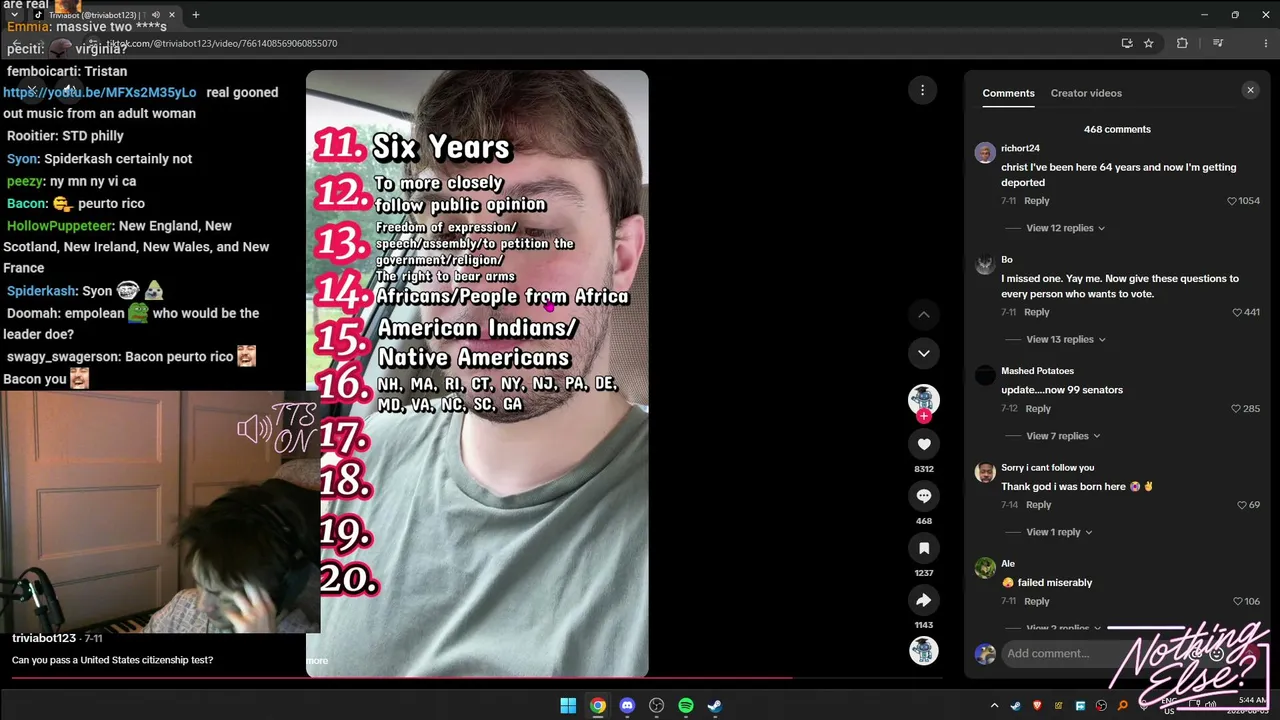Open a new browser tab
This screenshot has height=720, width=1280.
pyautogui.click(x=196, y=15)
